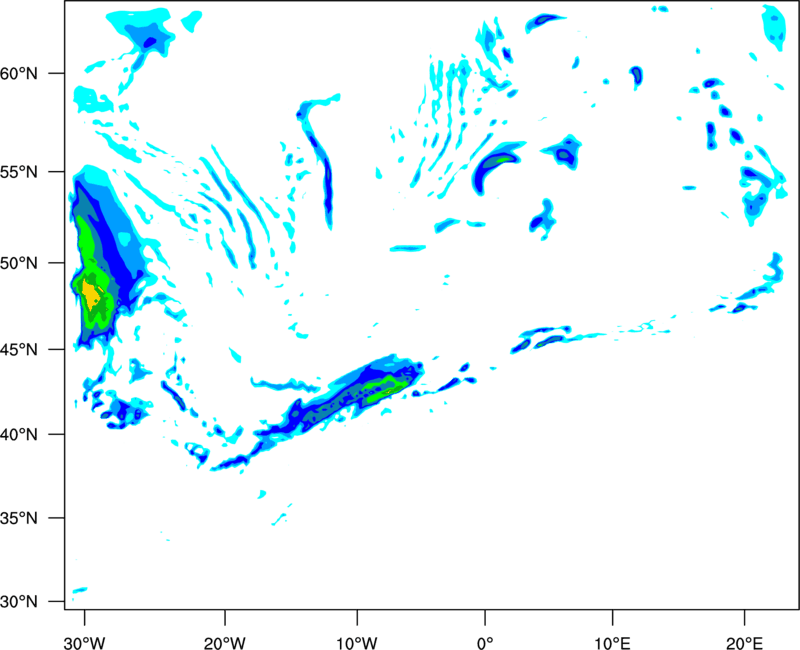Click the 50°N latitude label

(x=19, y=263)
